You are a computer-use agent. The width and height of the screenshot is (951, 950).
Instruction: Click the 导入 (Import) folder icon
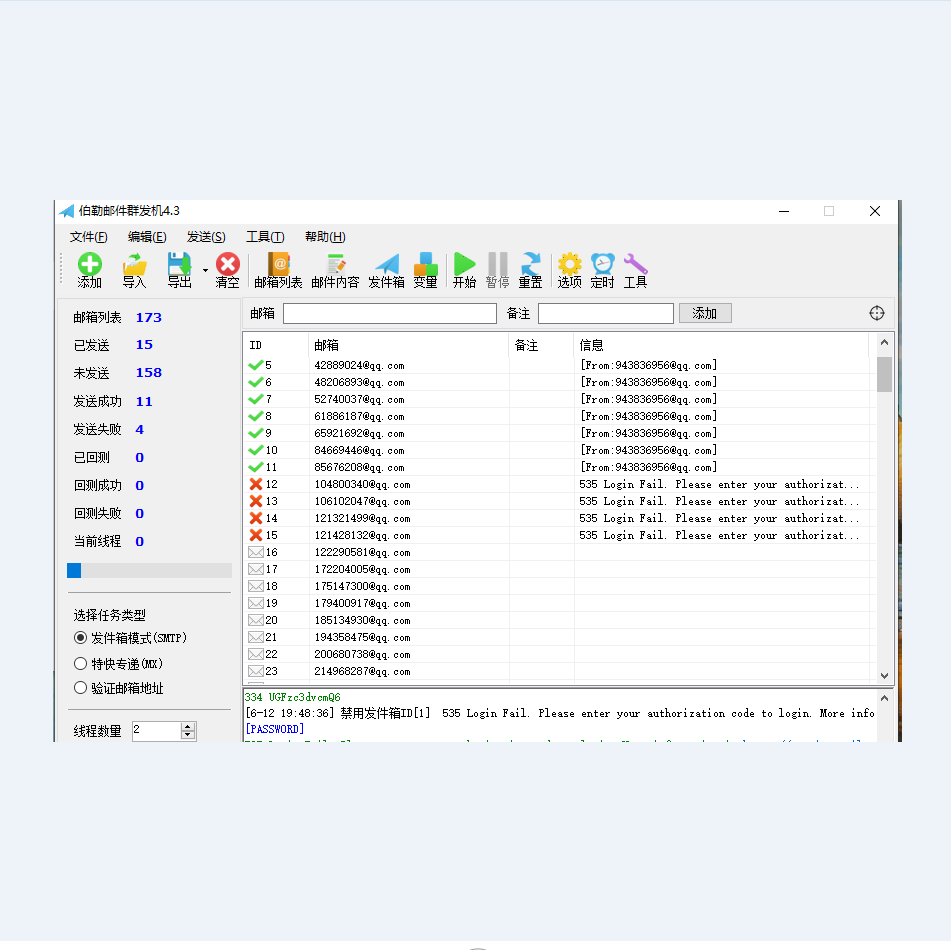click(x=134, y=265)
